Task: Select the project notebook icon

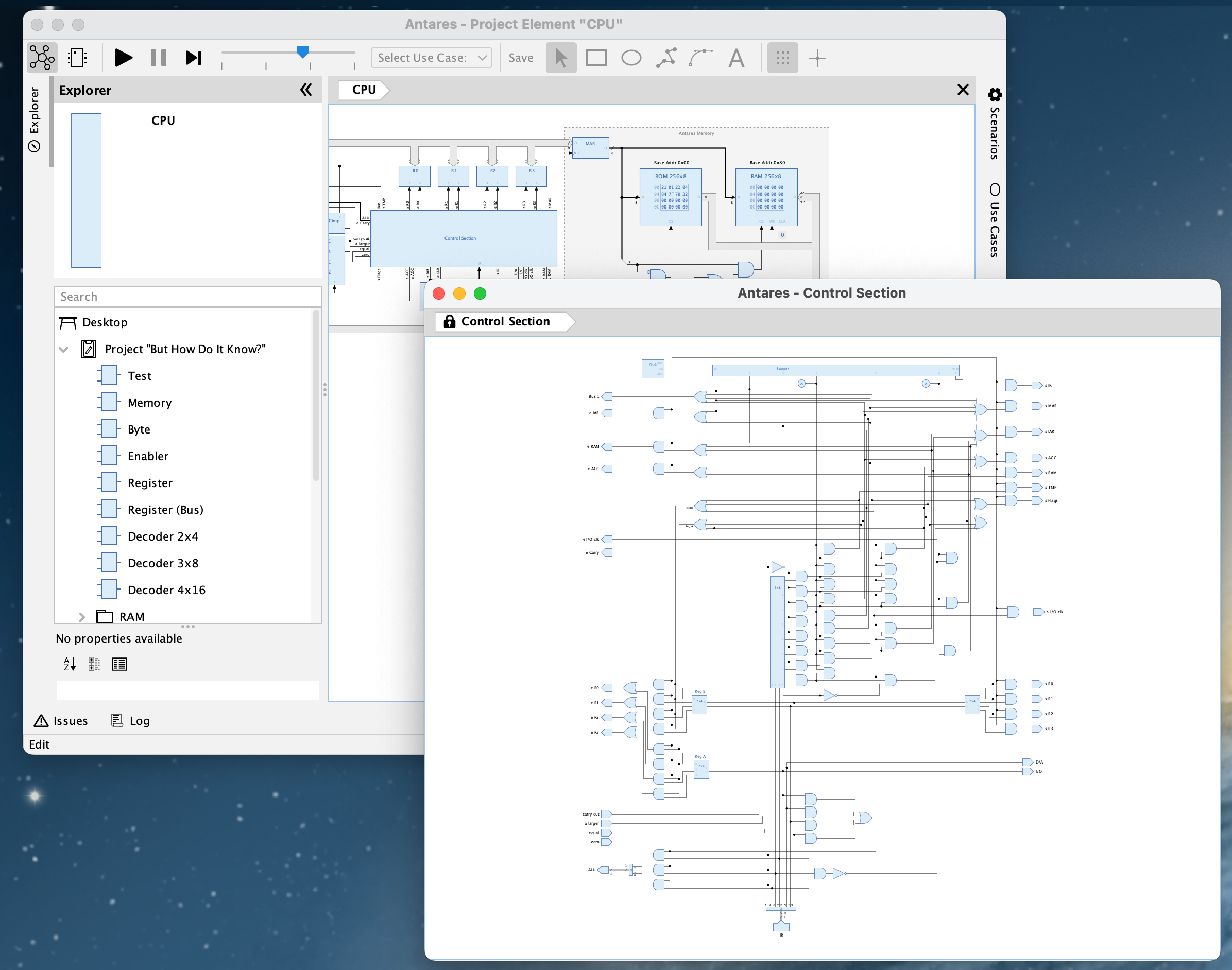Action: (89, 349)
